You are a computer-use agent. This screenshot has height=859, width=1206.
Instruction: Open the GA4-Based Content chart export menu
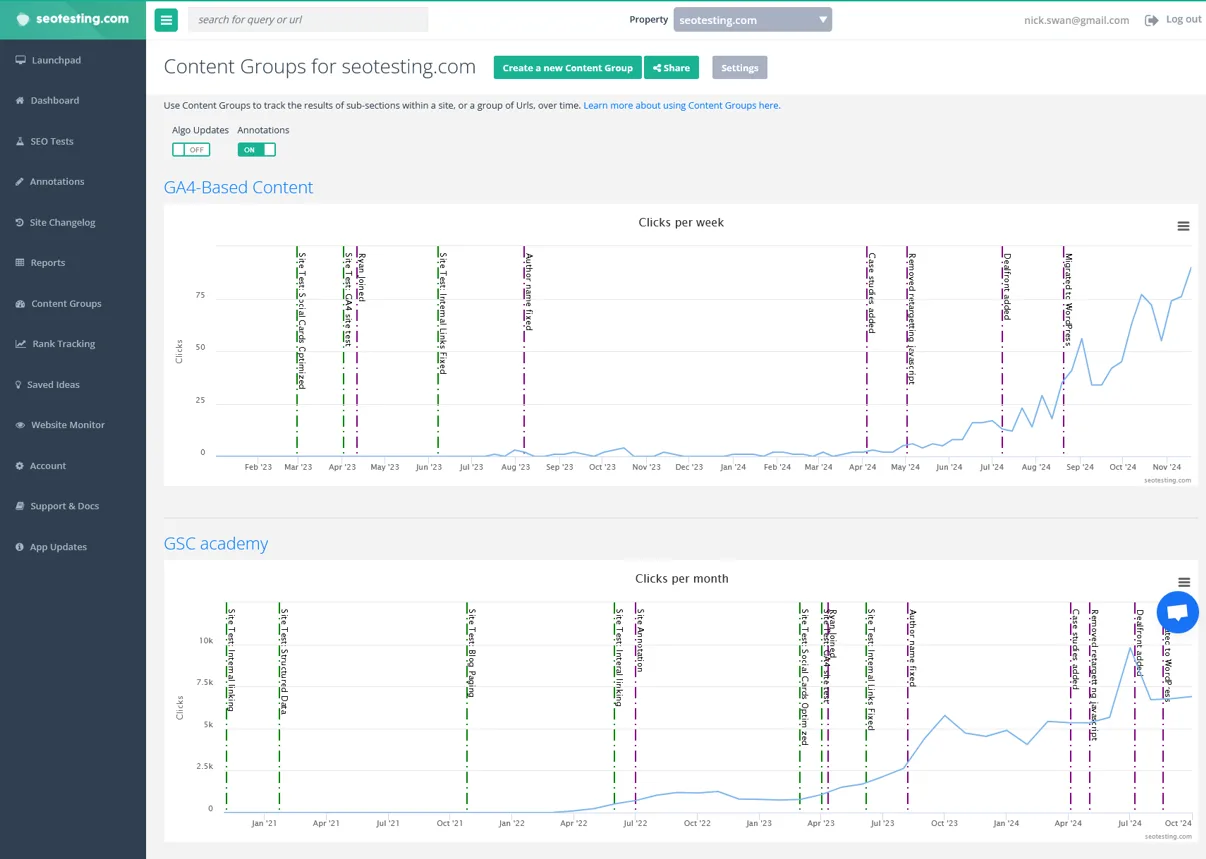[x=1183, y=226]
